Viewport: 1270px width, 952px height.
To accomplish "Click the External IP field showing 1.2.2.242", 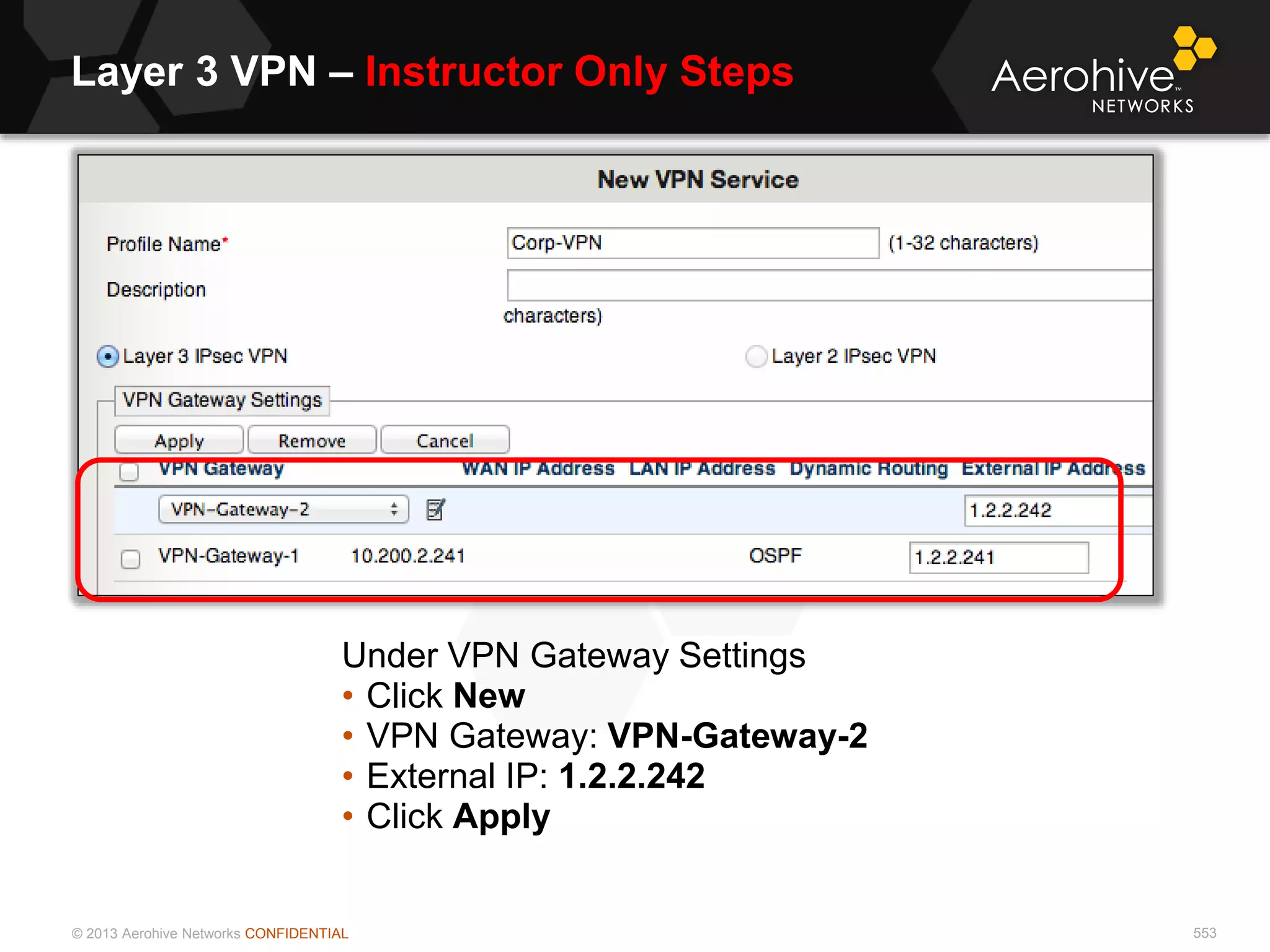I will 1058,510.
